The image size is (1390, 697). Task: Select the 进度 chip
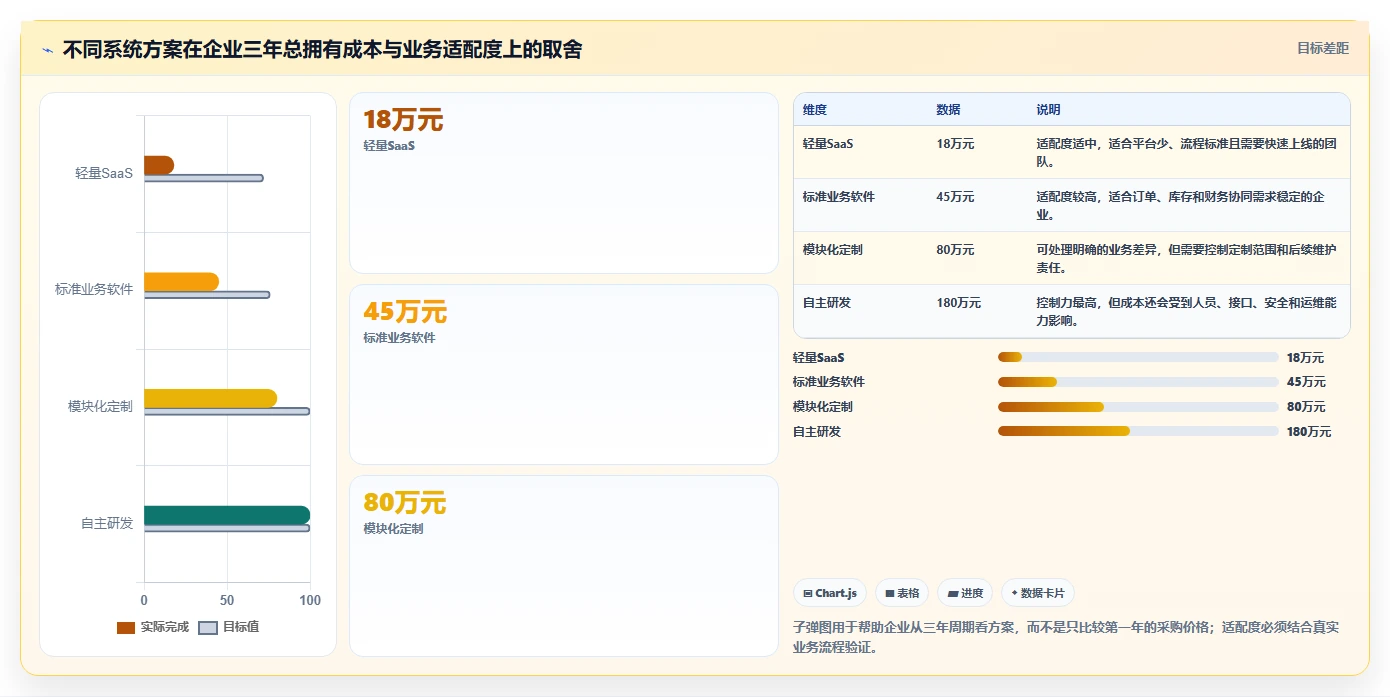965,593
